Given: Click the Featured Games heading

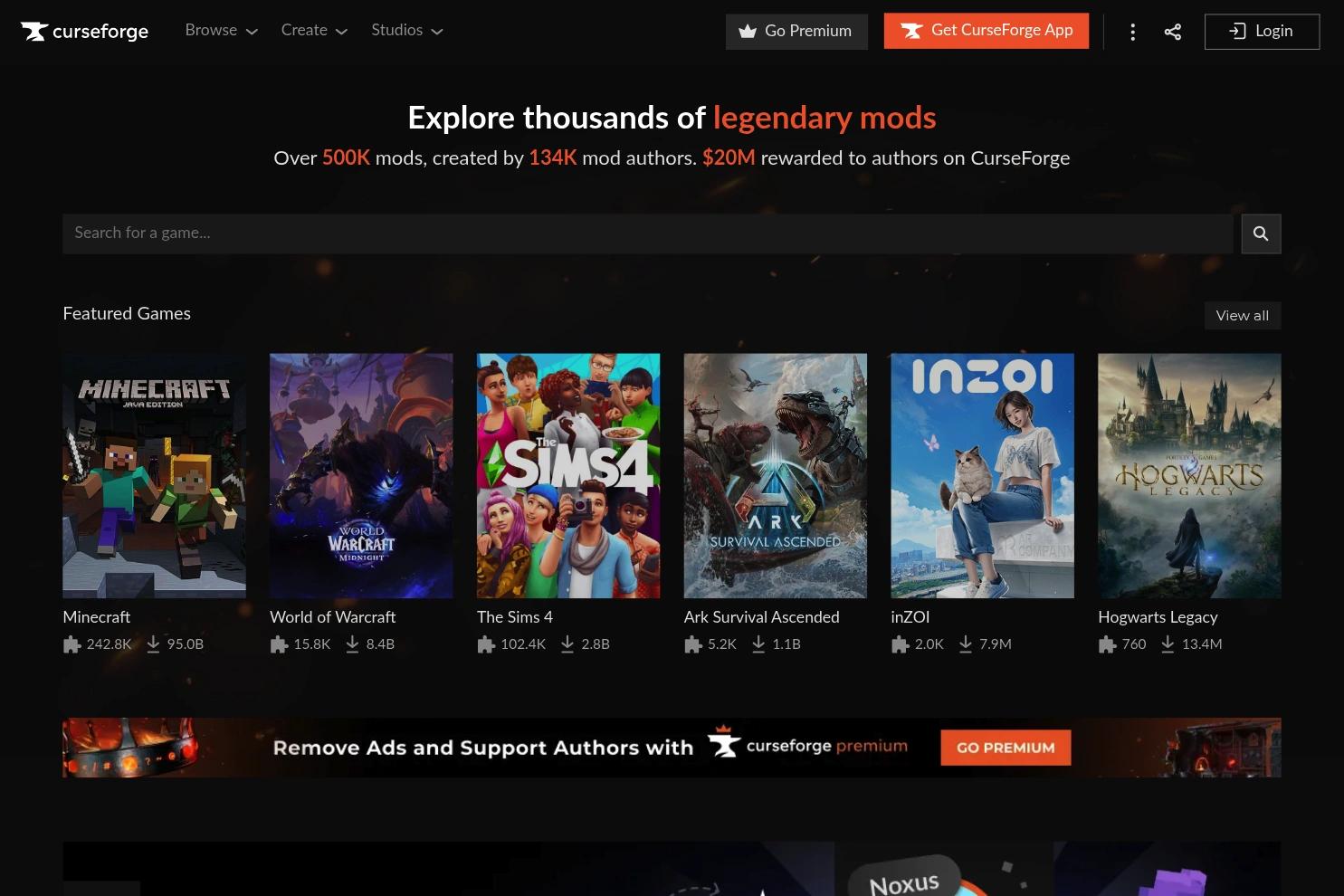Looking at the screenshot, I should (x=127, y=314).
